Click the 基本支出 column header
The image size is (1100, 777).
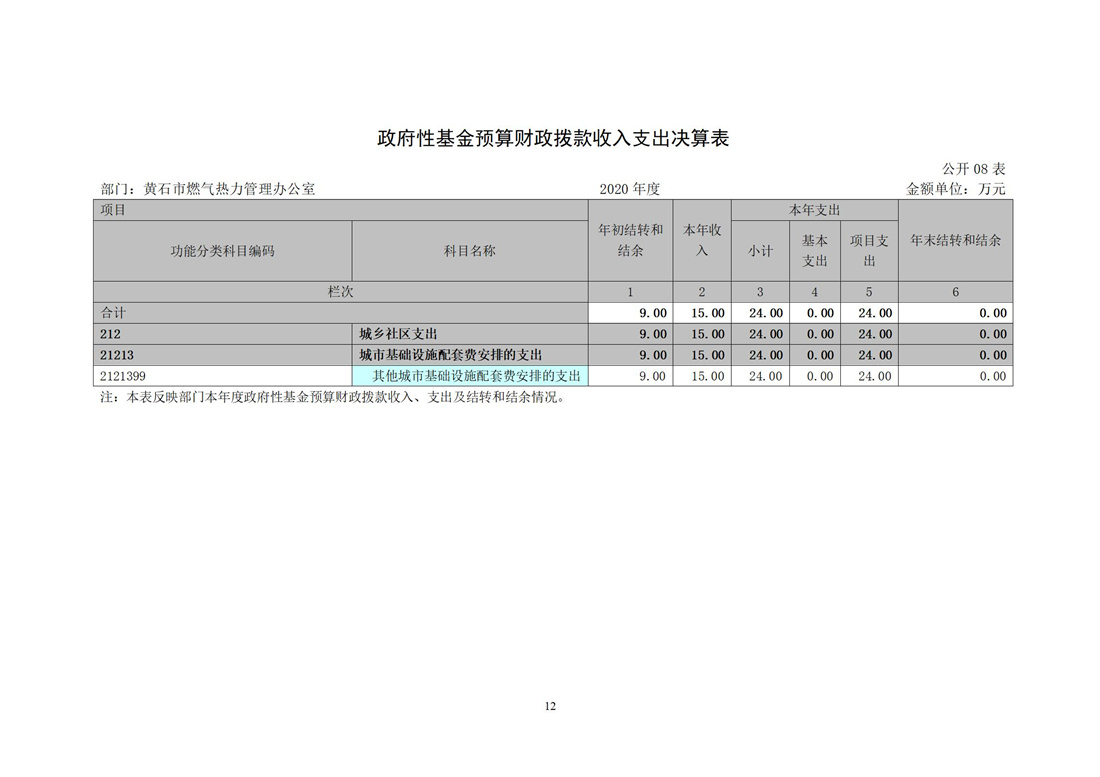point(814,251)
